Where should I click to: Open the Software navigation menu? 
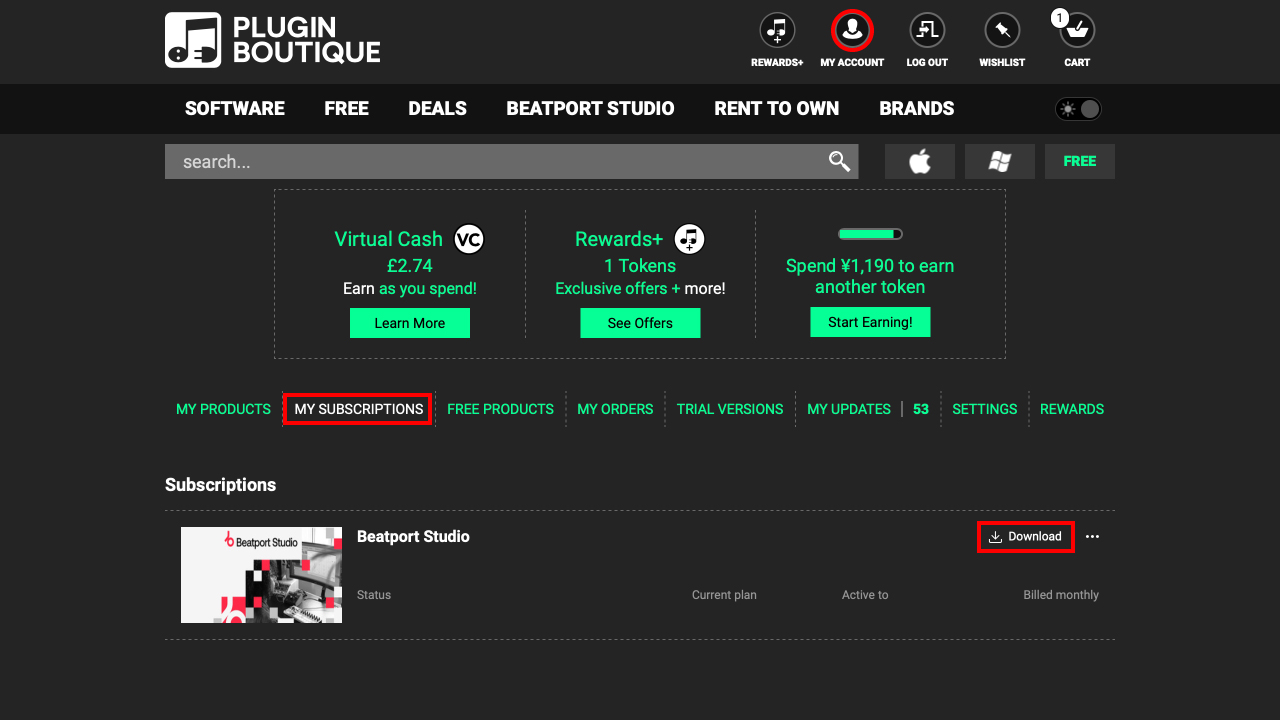tap(234, 109)
